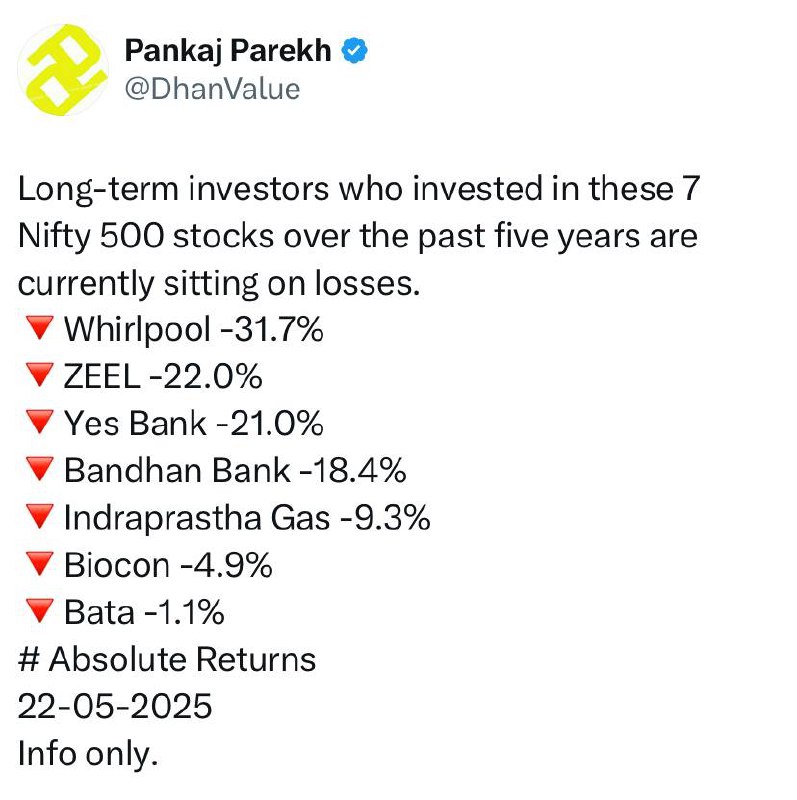The width and height of the screenshot is (797, 800).
Task: Click the Indraprastha Gas -9.3% entry
Action: [x=247, y=518]
